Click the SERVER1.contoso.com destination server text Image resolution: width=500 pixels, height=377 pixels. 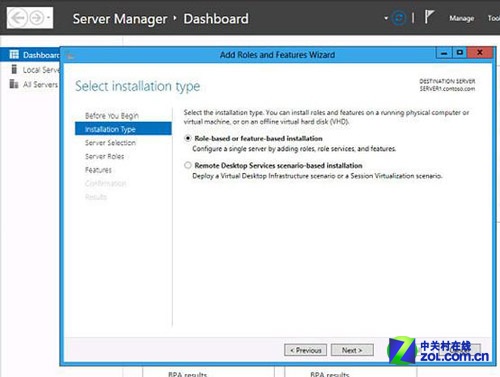coord(447,89)
